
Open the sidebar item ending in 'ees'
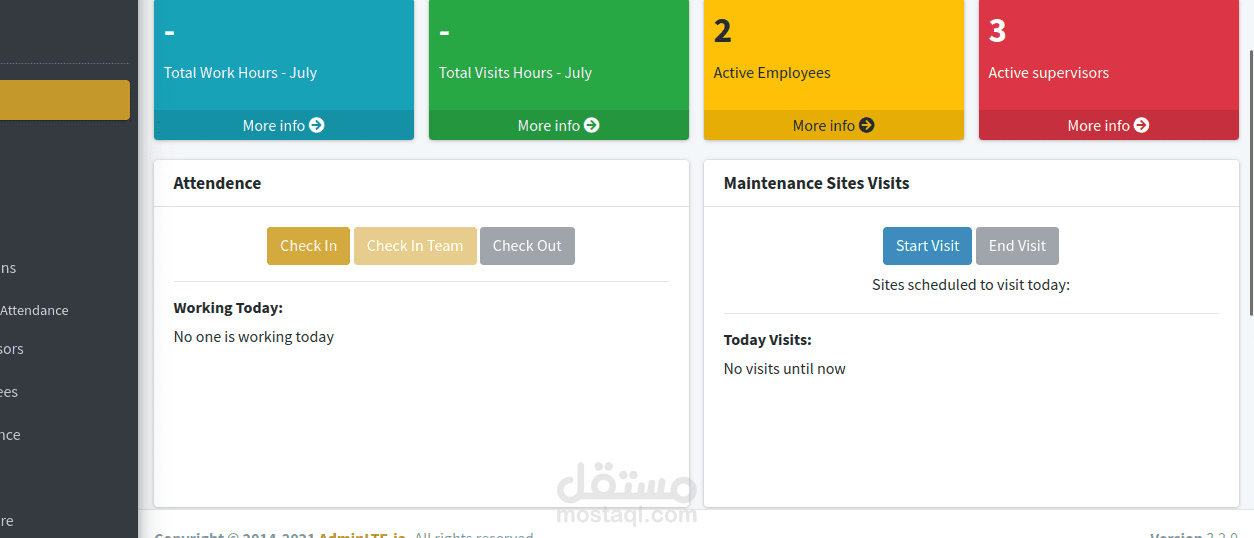[9, 392]
